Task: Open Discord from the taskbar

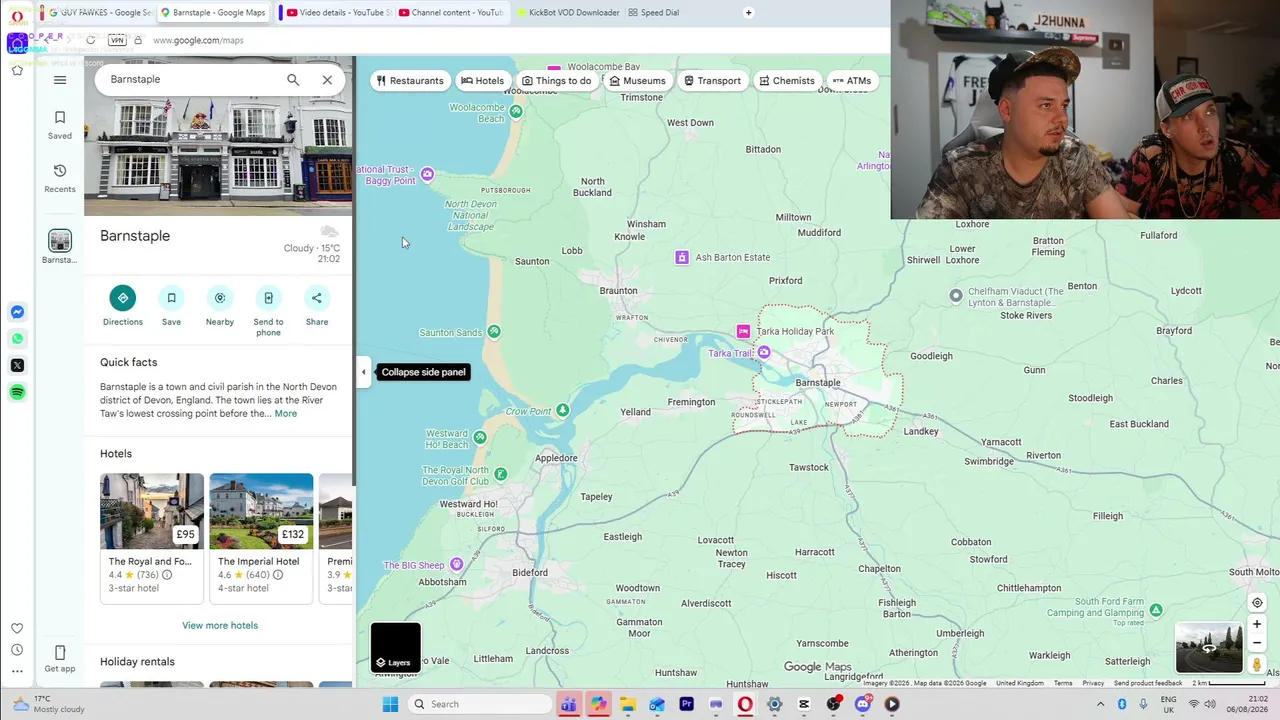Action: pyautogui.click(x=863, y=704)
